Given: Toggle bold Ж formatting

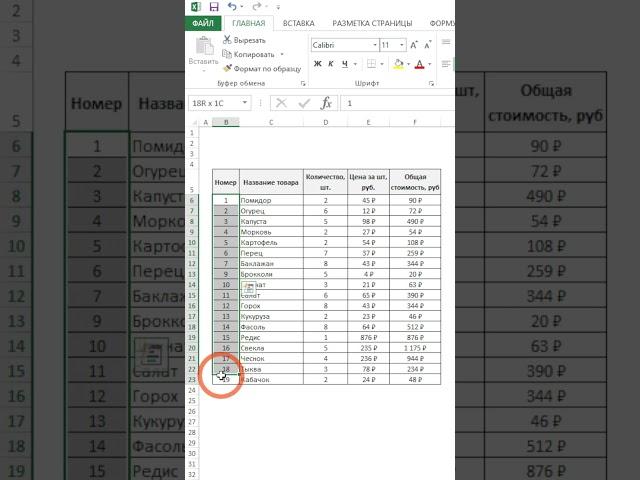Looking at the screenshot, I should [318, 65].
